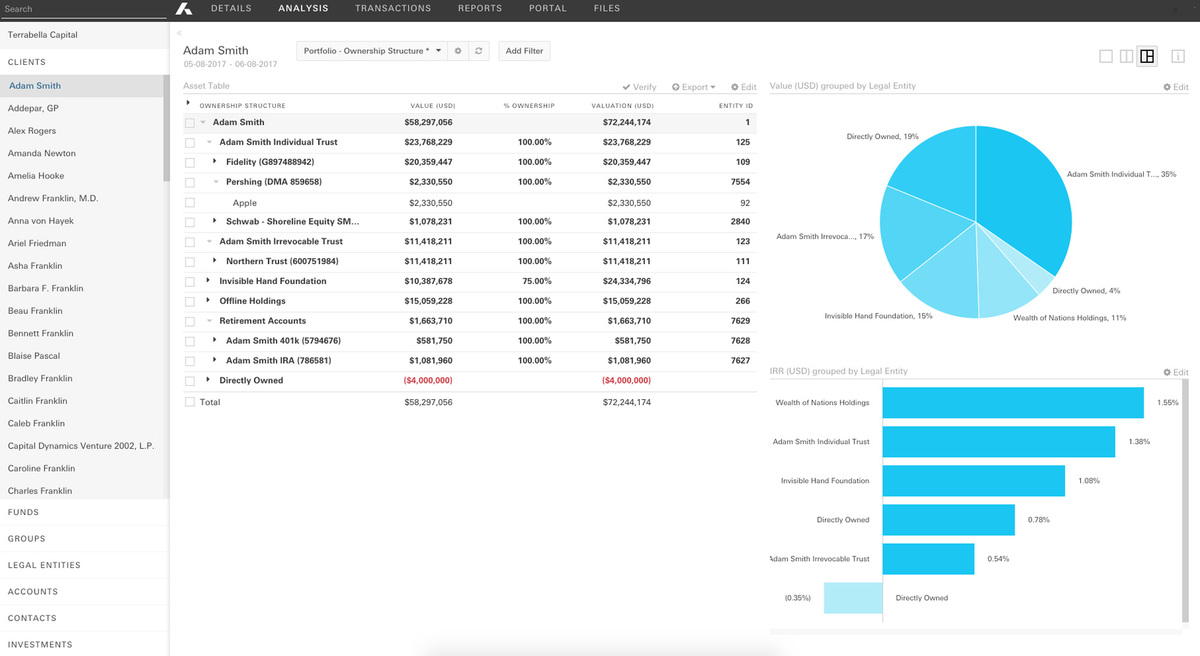1200x656 pixels.
Task: Tick the checkbox for Offline Holdings
Action: point(190,301)
